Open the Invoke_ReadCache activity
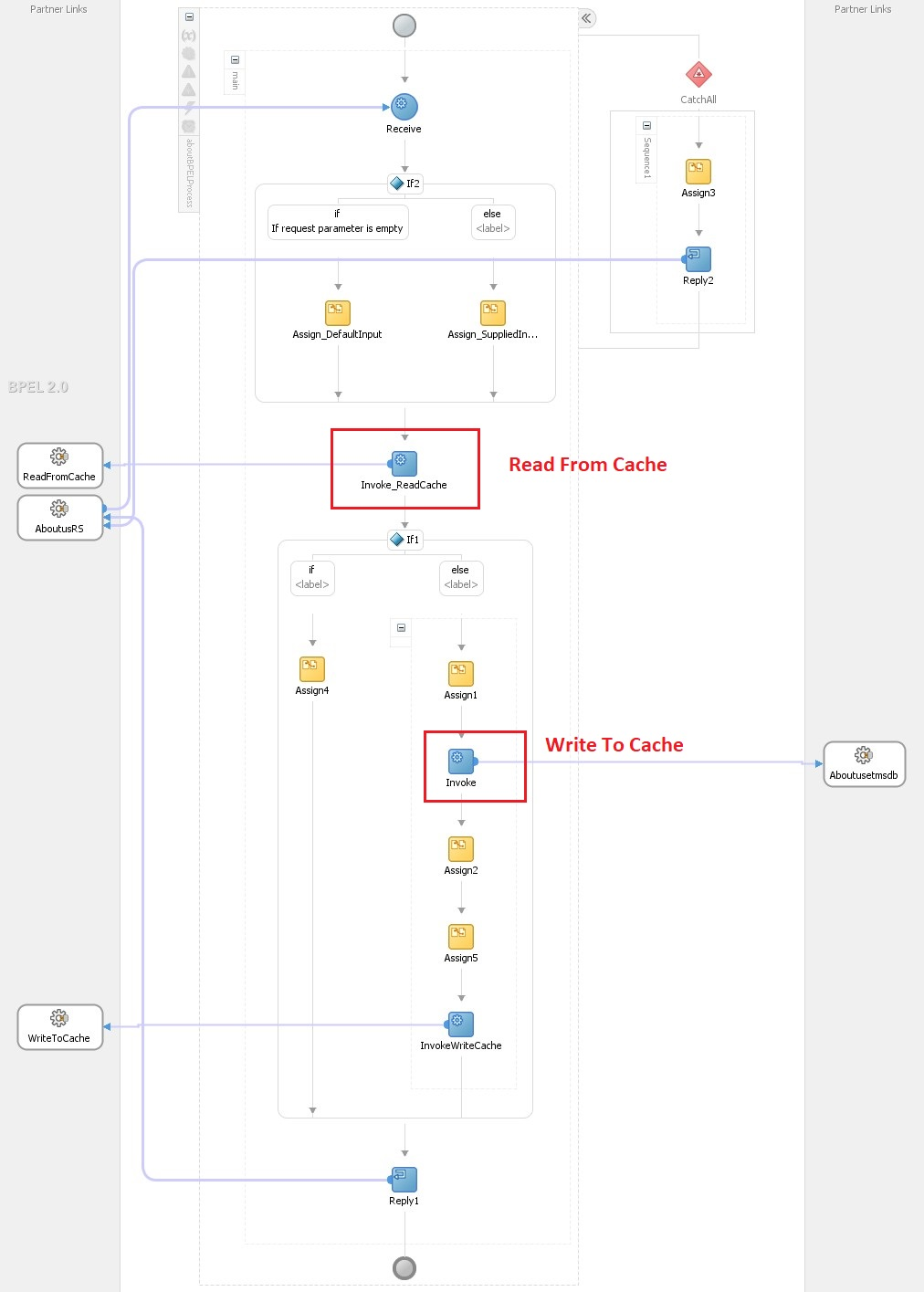Viewport: 924px width, 1292px height. [404, 462]
